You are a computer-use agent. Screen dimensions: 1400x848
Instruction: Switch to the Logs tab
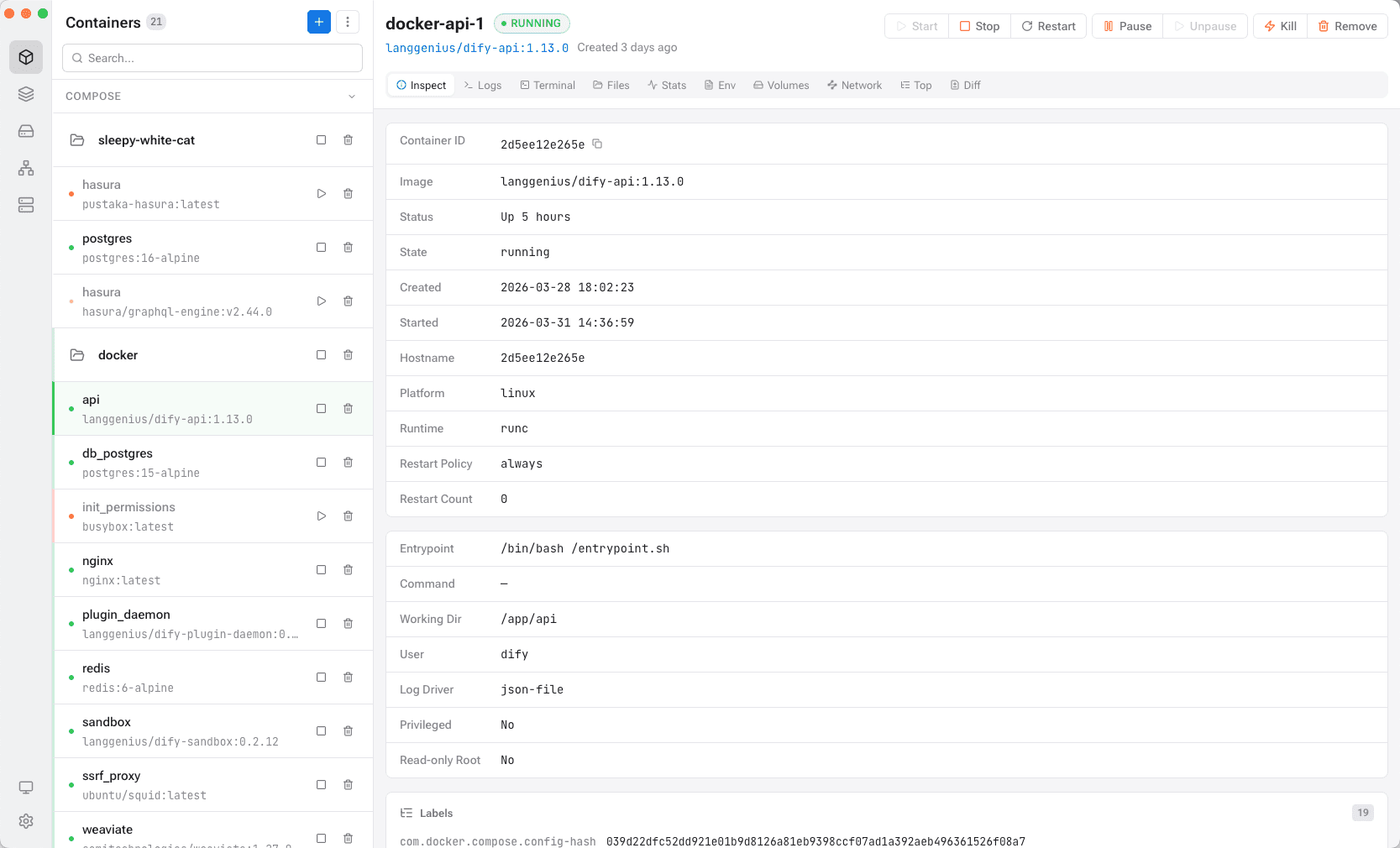[x=483, y=86]
